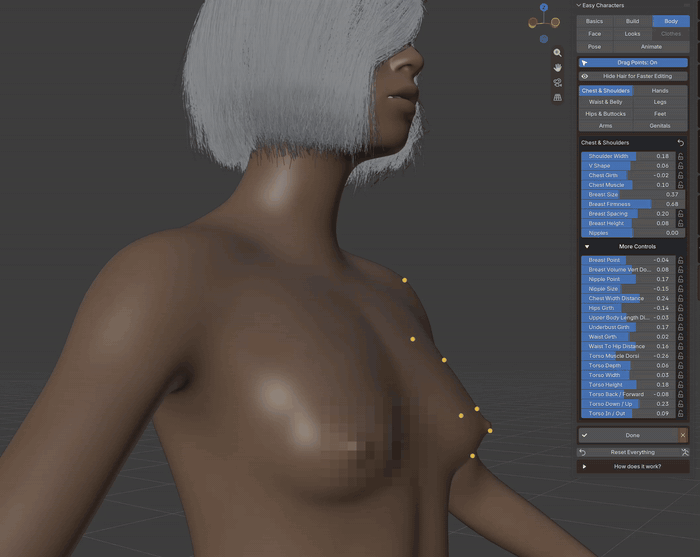Toggle the camera view icon

point(557,83)
